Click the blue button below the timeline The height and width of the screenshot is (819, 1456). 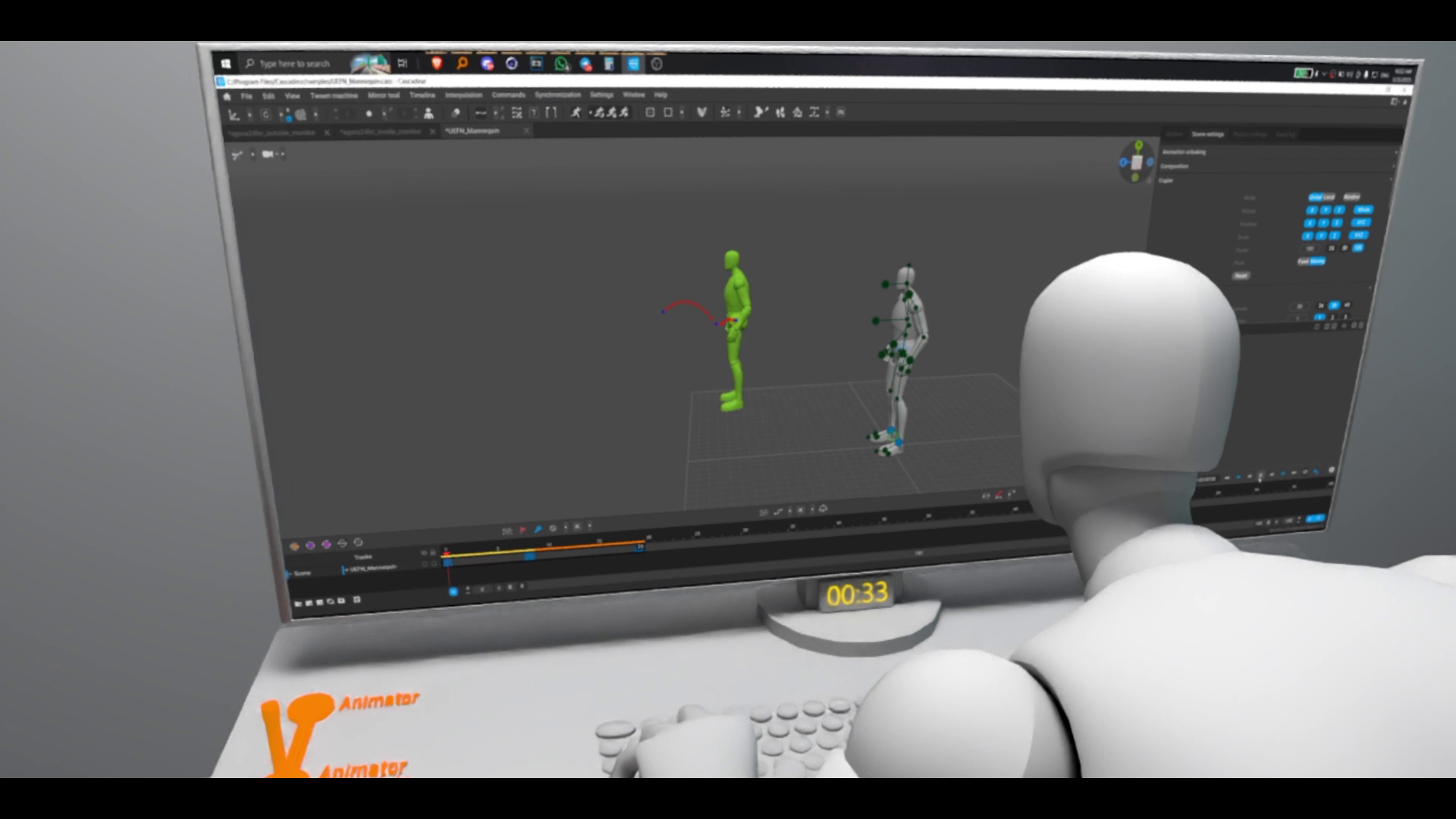453,591
